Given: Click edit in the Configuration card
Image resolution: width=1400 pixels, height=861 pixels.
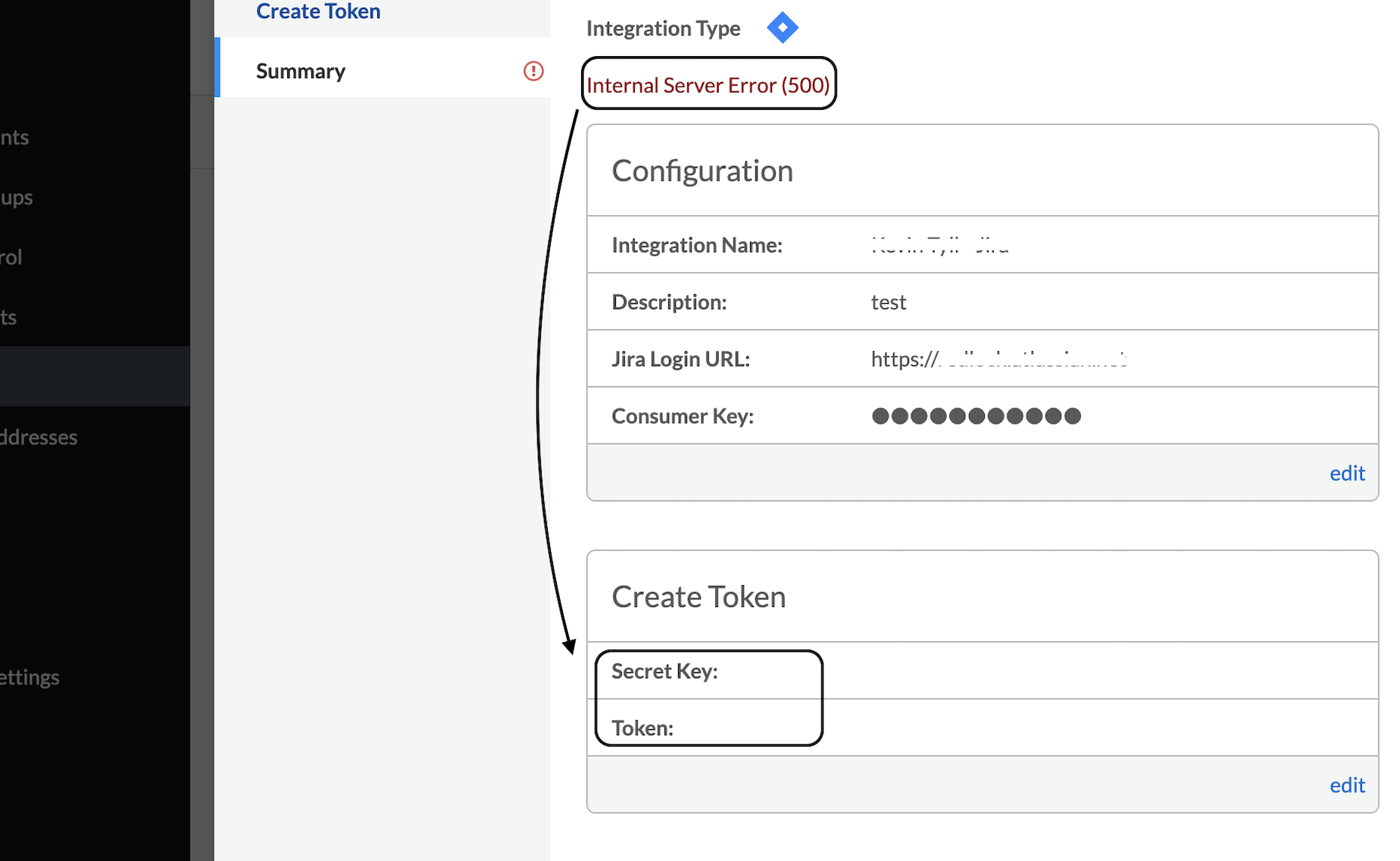Looking at the screenshot, I should [x=1347, y=473].
